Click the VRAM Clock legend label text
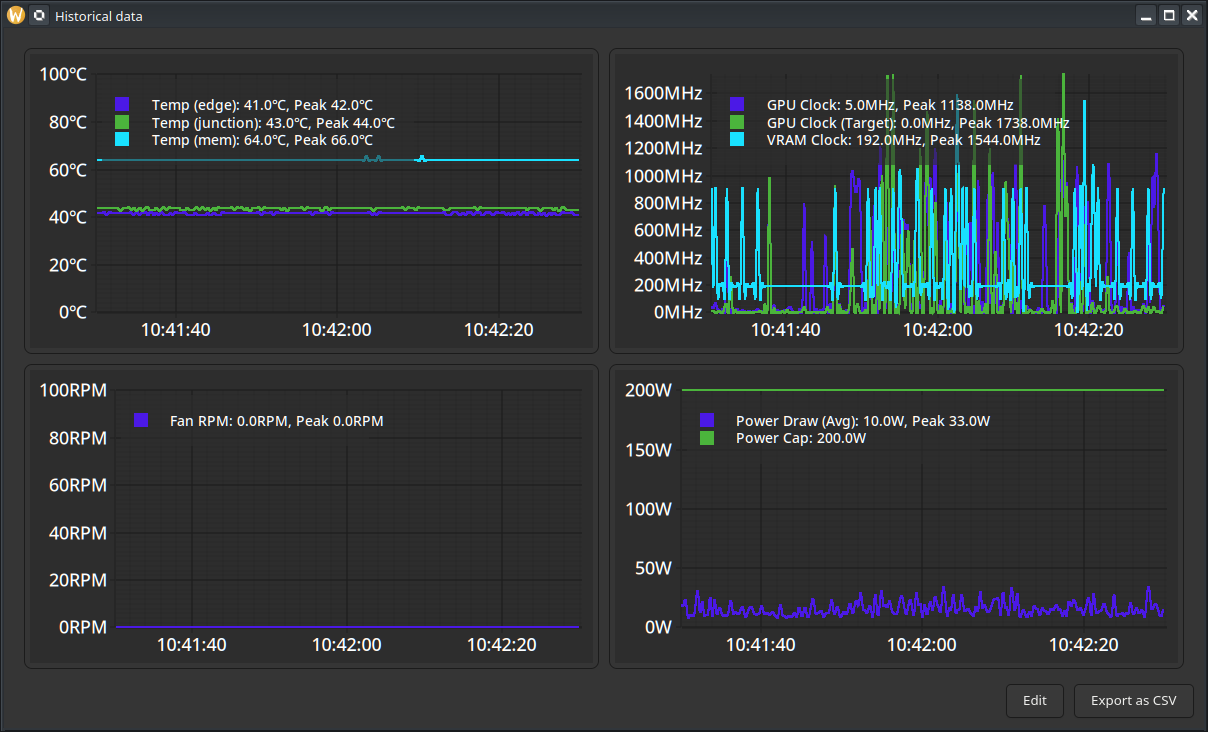Image resolution: width=1208 pixels, height=732 pixels. 903,140
